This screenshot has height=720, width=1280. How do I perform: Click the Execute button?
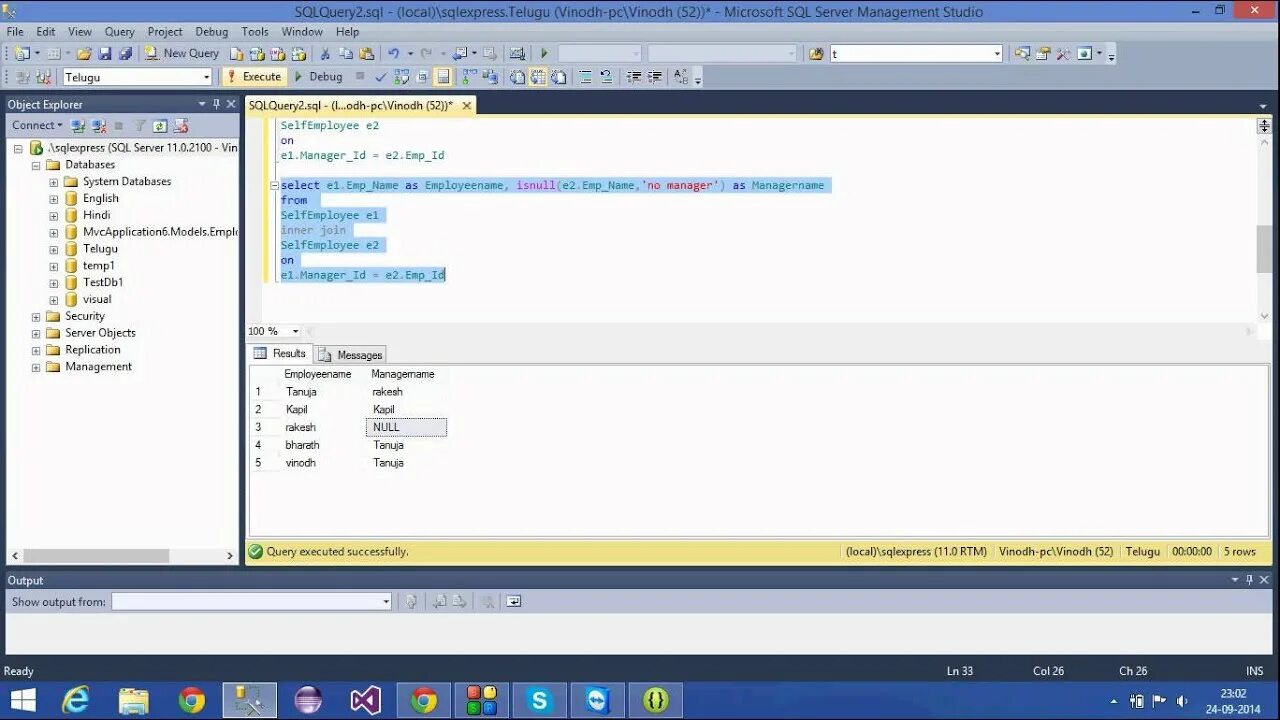point(254,77)
